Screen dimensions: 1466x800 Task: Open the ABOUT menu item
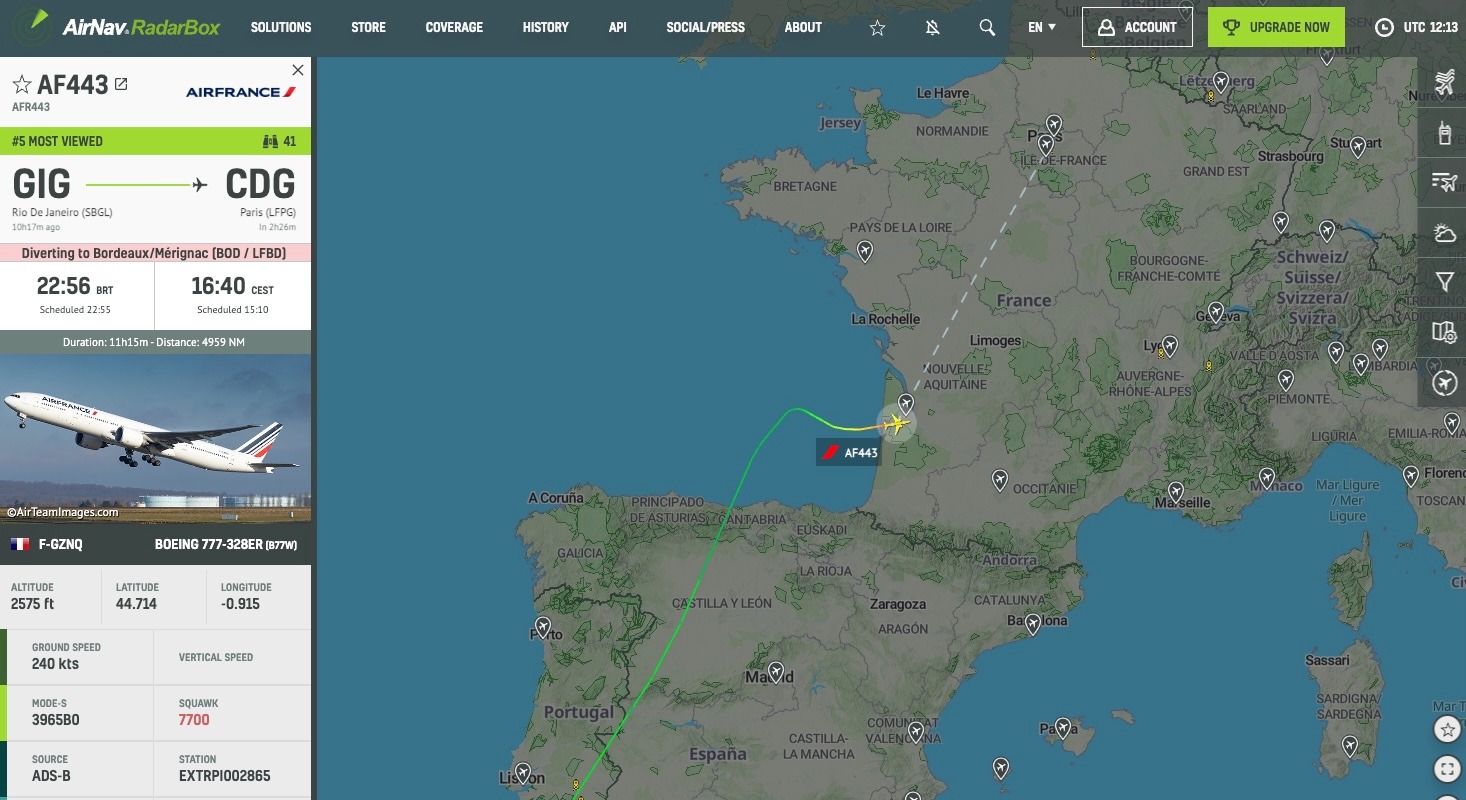click(x=803, y=28)
